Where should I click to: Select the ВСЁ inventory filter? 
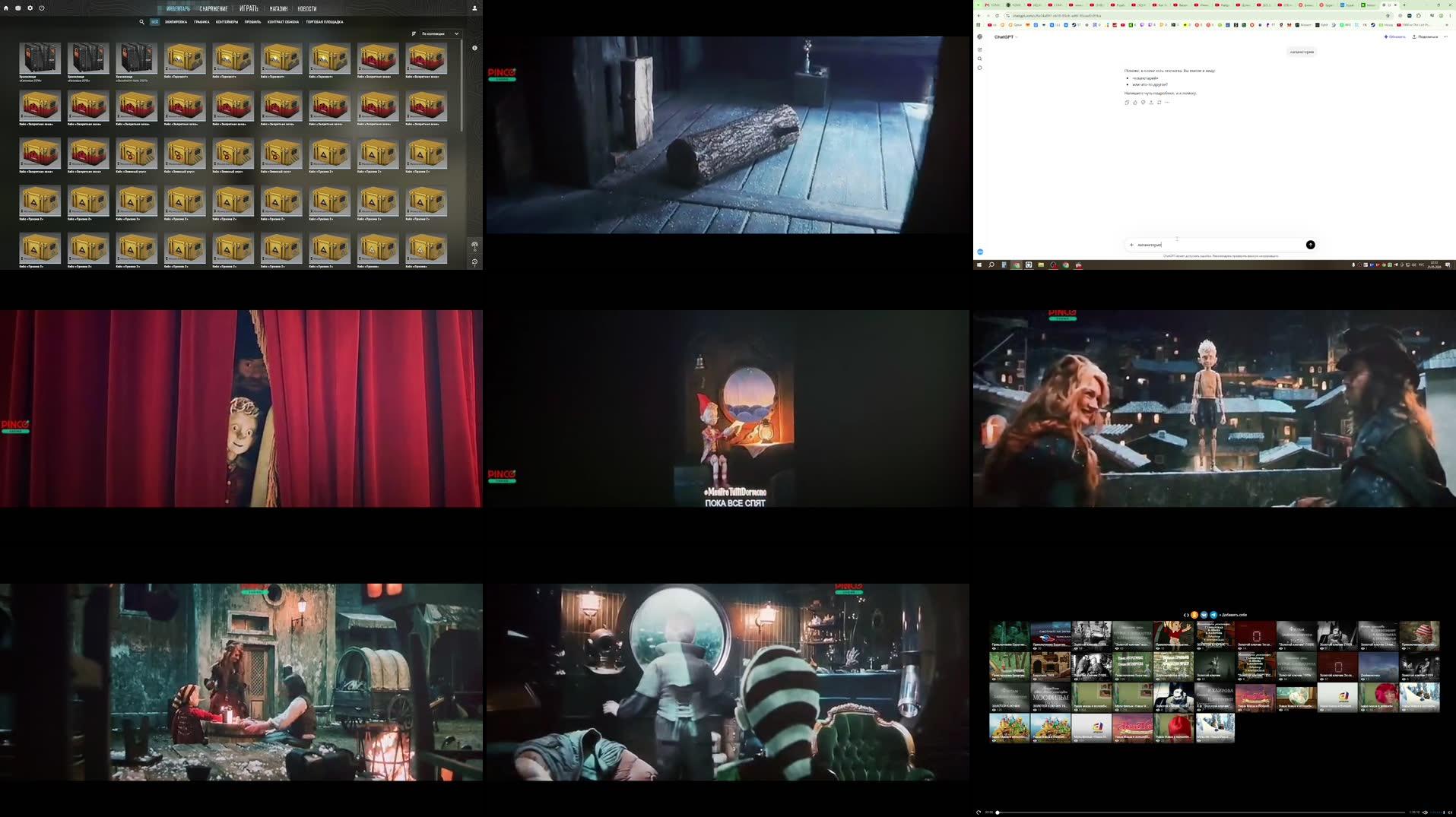pyautogui.click(x=154, y=22)
